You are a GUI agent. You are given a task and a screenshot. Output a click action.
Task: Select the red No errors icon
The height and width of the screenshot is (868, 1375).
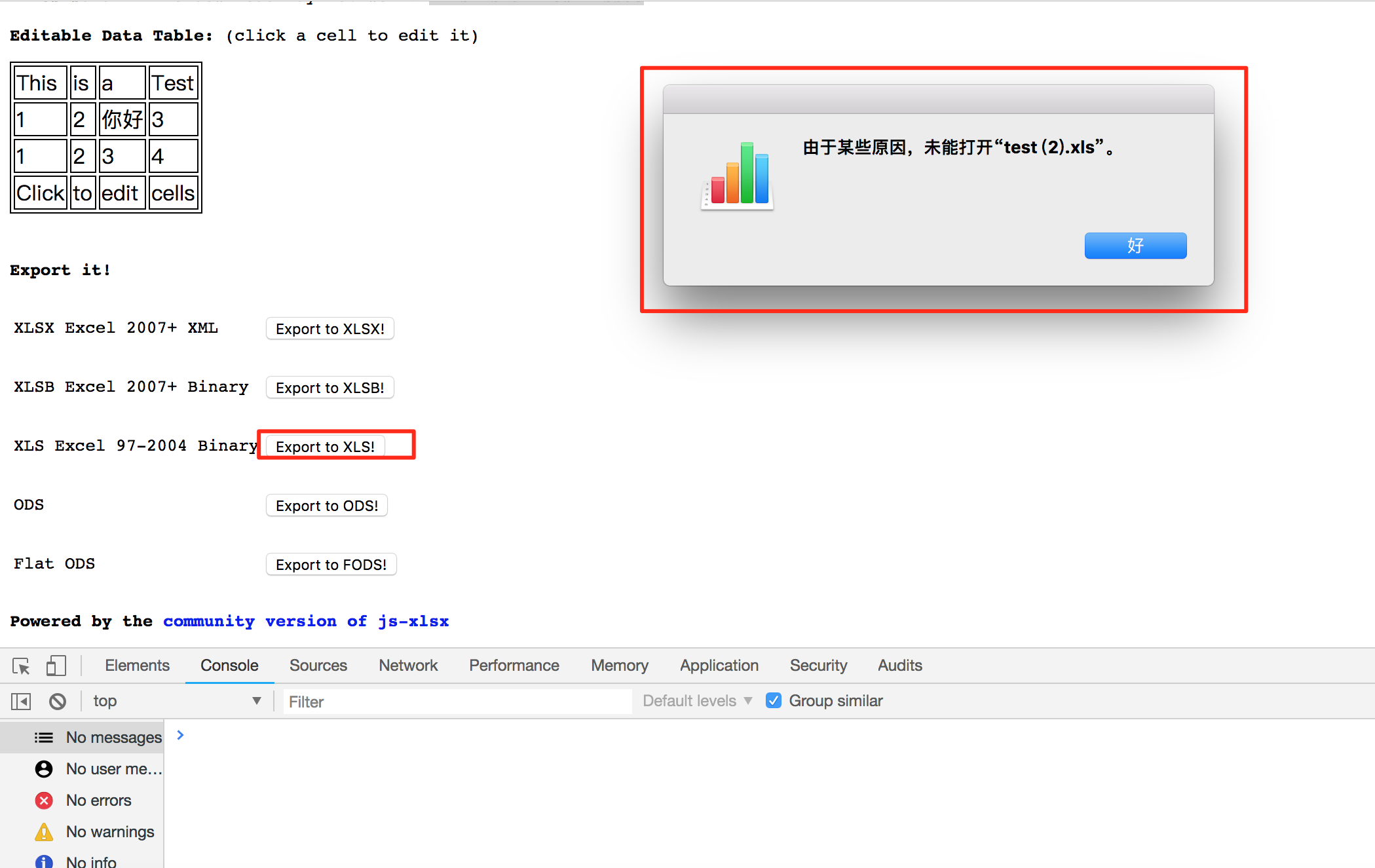43,800
